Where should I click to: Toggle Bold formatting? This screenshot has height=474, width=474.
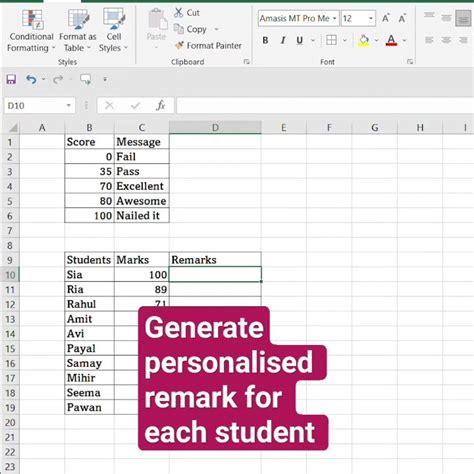[x=265, y=40]
